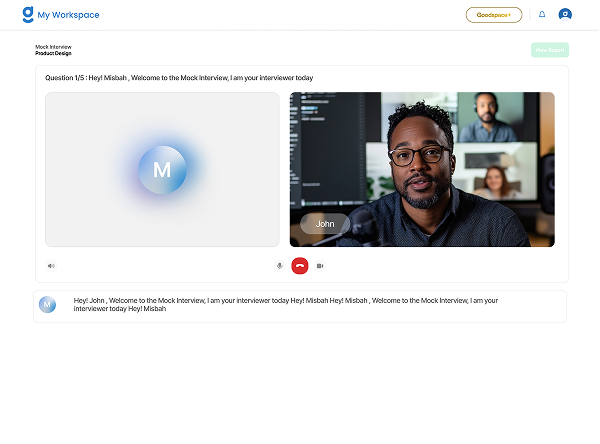End the call with red hang-up button
The height and width of the screenshot is (444, 600).
click(300, 266)
